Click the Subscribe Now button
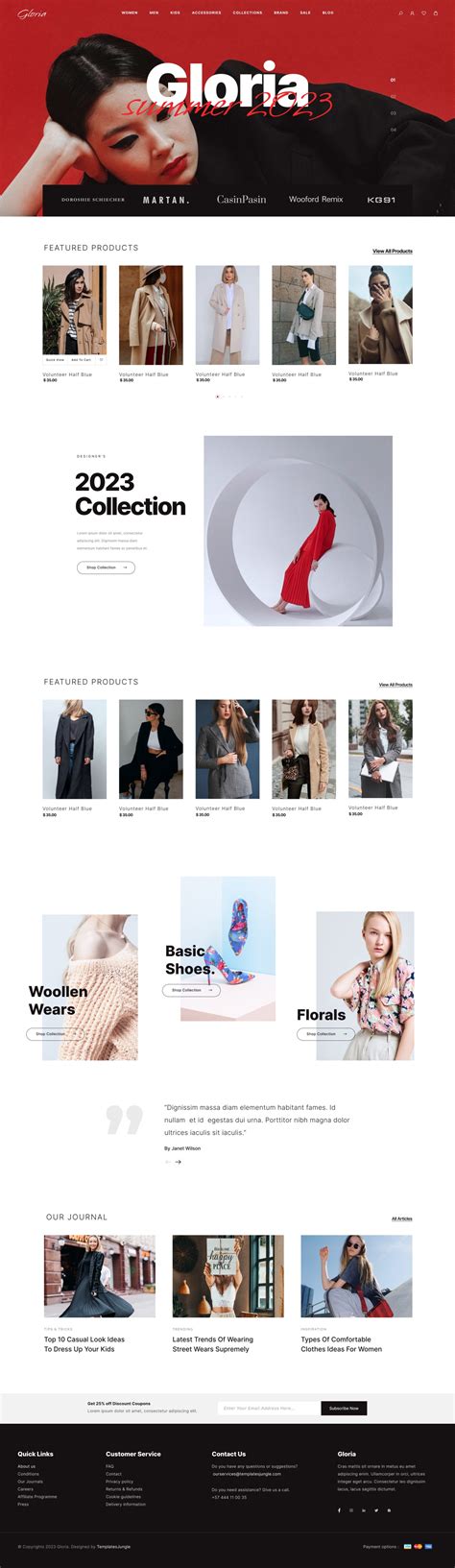455x1568 pixels. [x=344, y=1409]
